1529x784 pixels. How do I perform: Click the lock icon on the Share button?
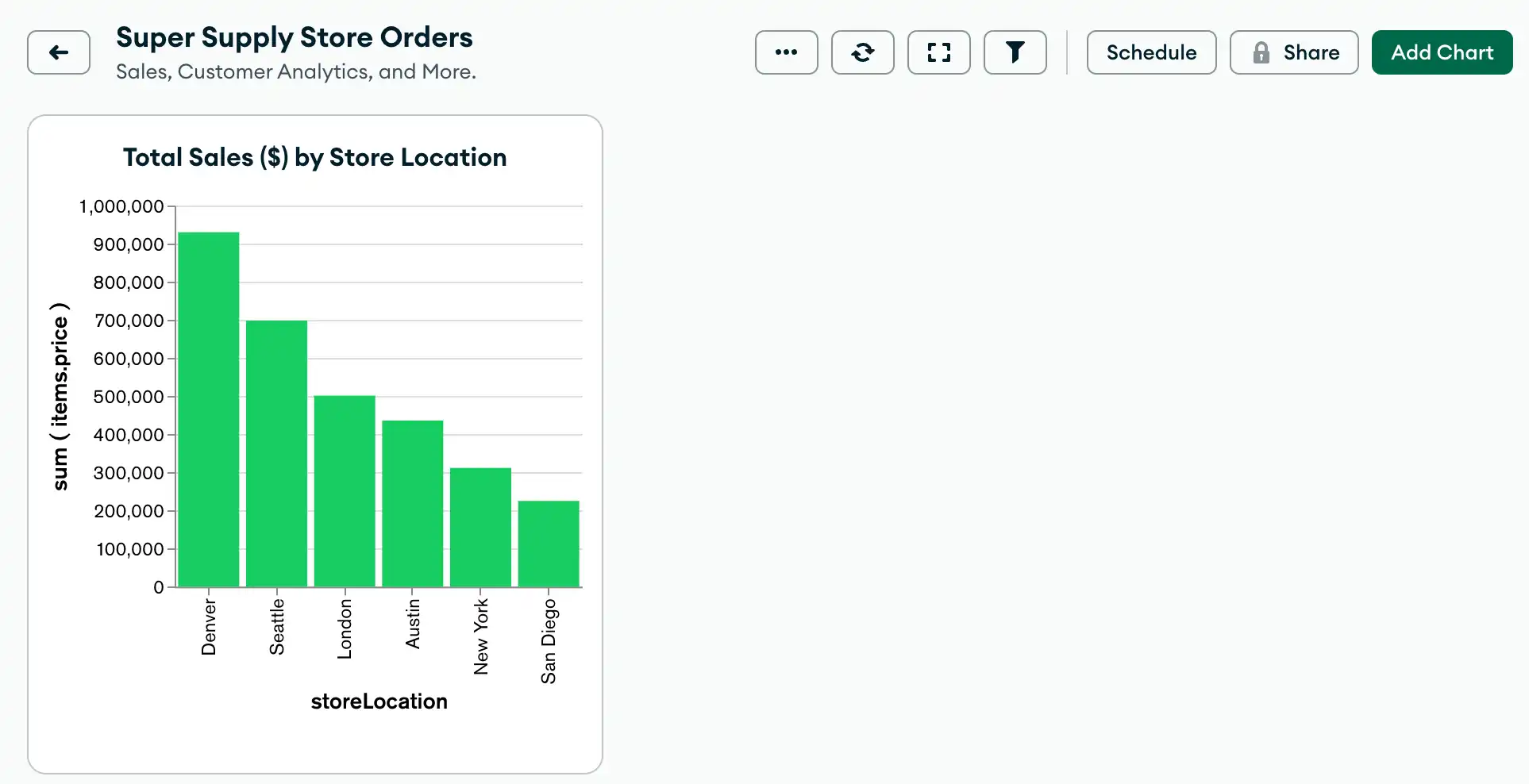click(1262, 52)
